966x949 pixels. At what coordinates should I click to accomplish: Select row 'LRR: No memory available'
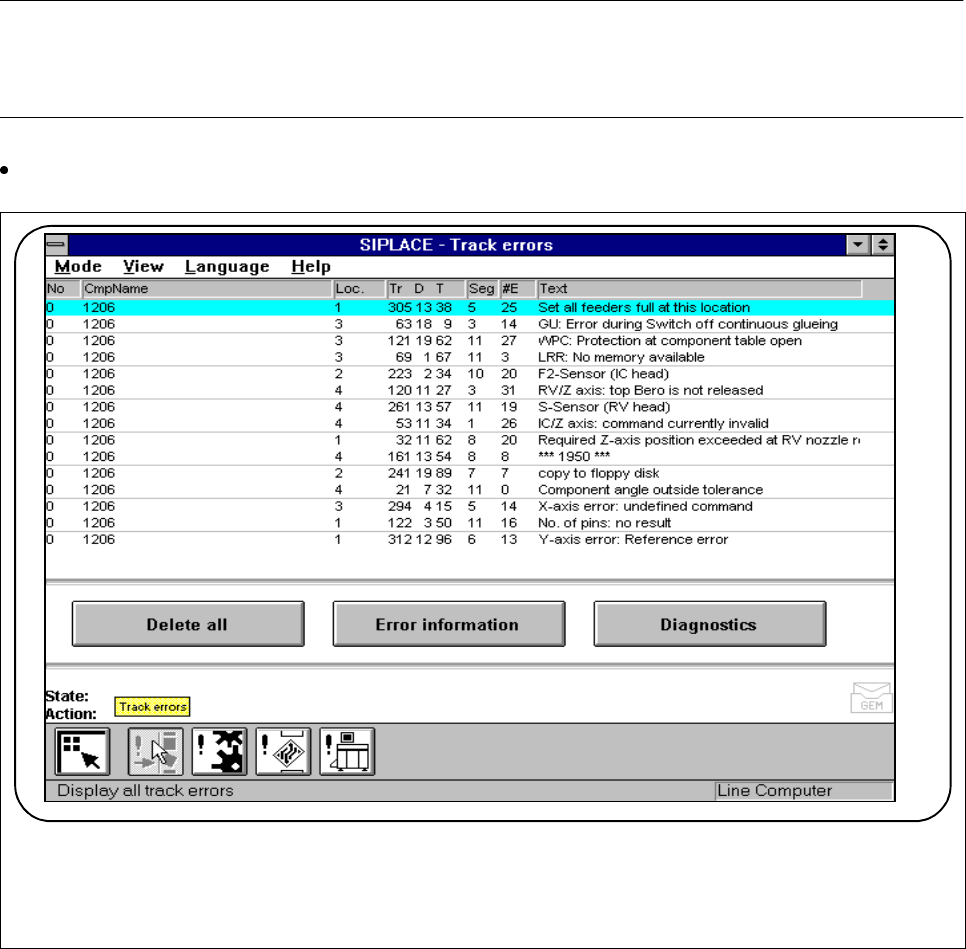tap(469, 357)
